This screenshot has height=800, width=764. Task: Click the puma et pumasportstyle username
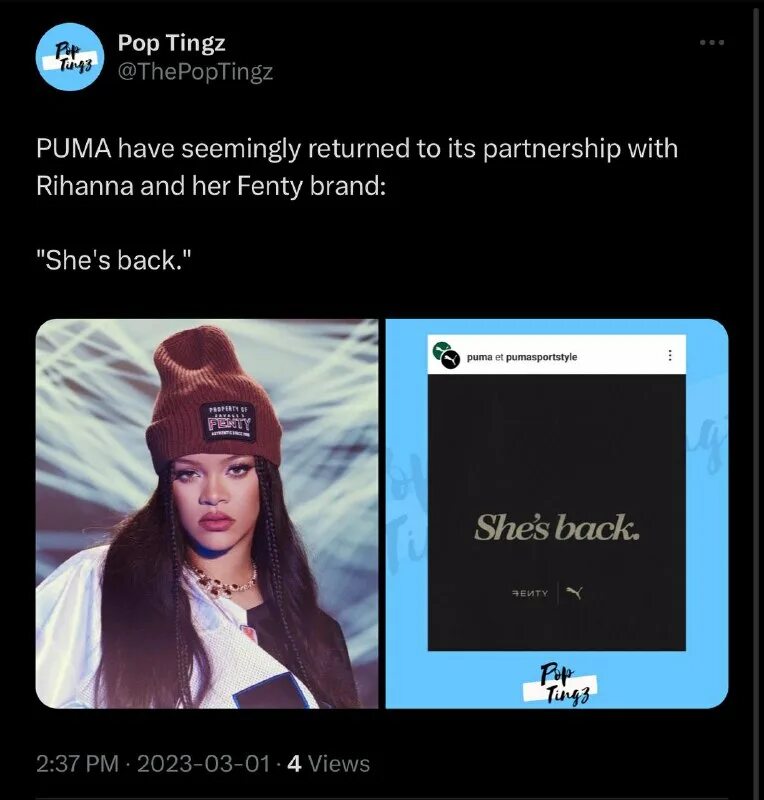tap(522, 357)
